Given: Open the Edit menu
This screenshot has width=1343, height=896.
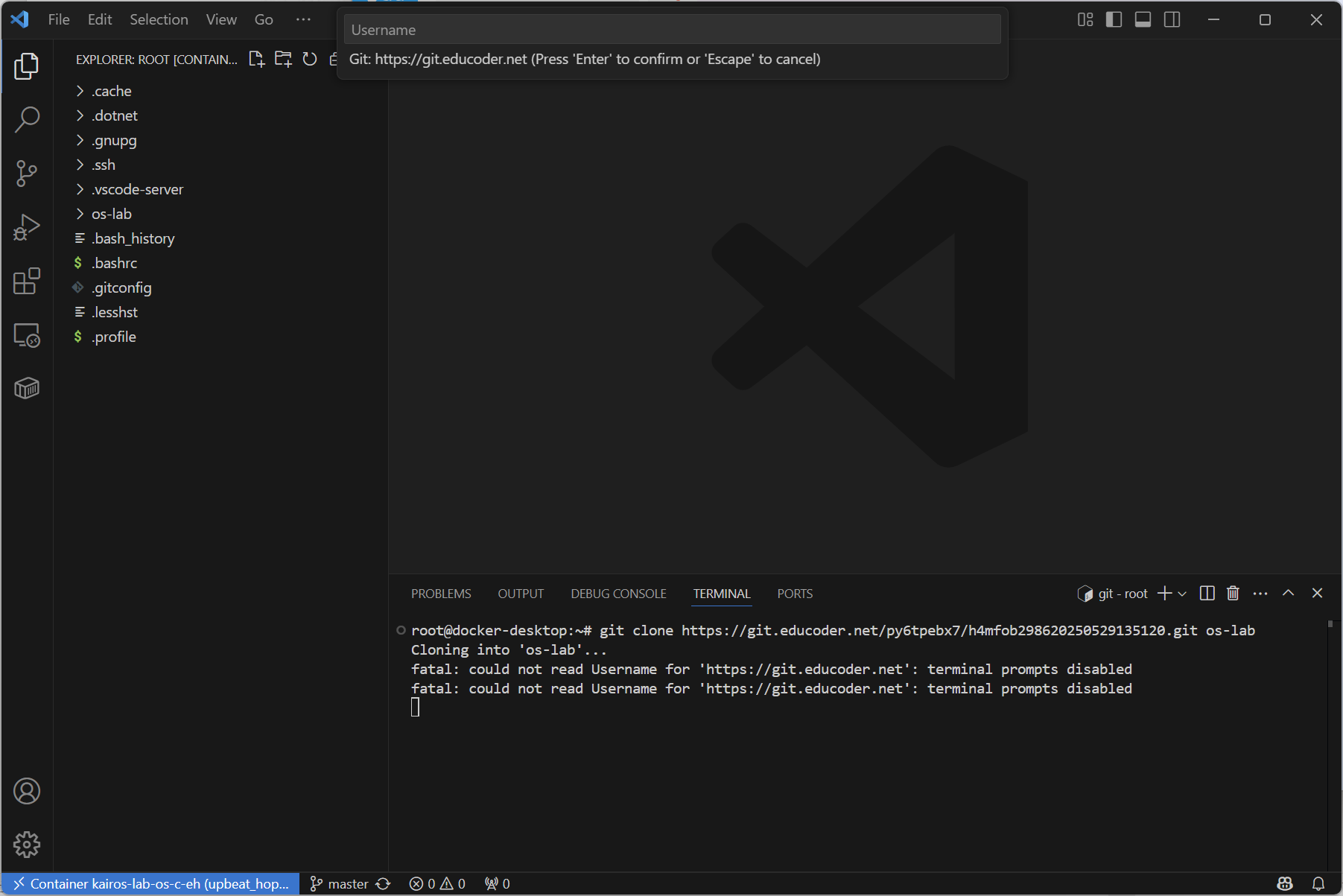Looking at the screenshot, I should pos(100,19).
